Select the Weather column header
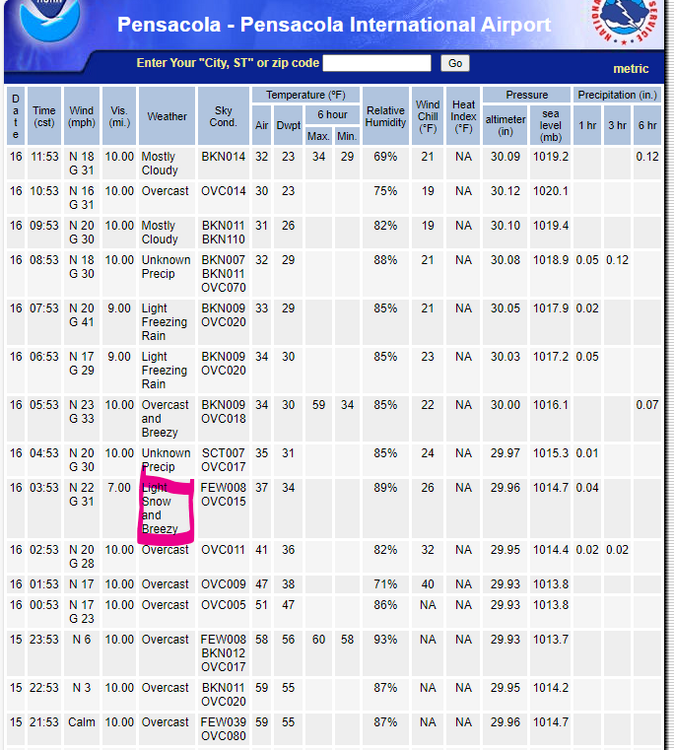 (x=166, y=116)
